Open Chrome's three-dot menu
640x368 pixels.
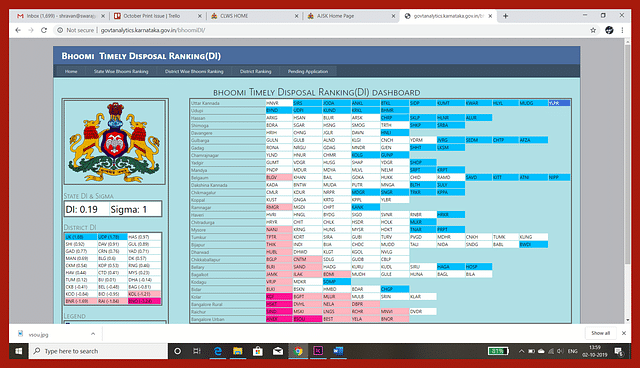[622, 30]
